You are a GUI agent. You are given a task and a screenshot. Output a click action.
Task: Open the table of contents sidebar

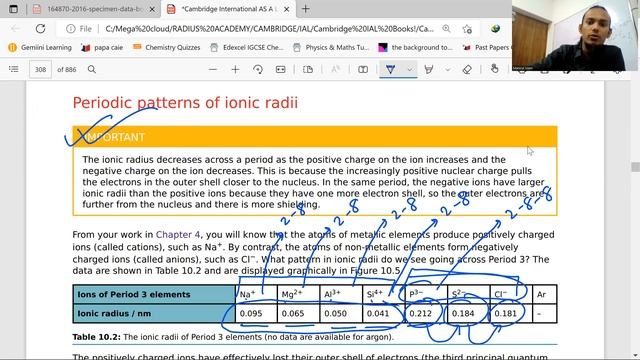(x=13, y=69)
